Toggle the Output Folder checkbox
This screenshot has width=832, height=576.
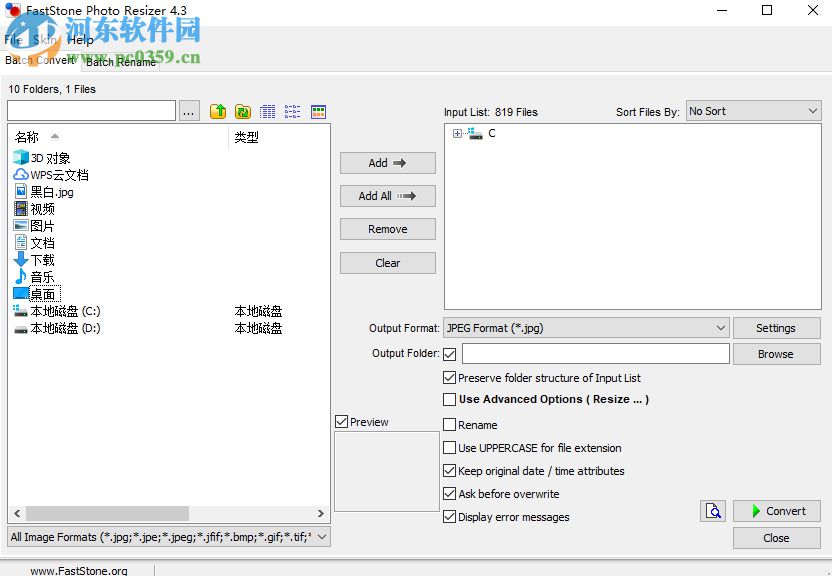tap(449, 354)
